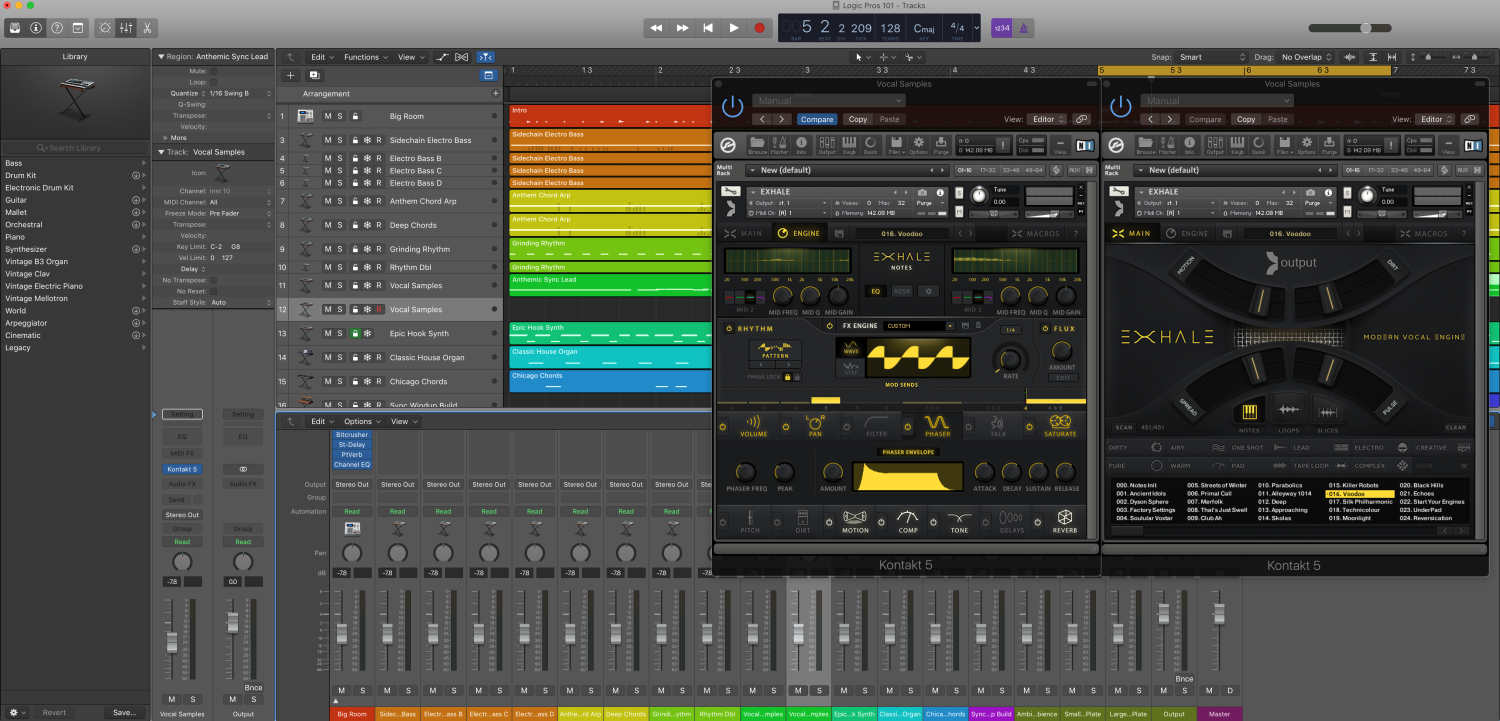Open the Snap Smart dropdown
Screen dimensions: 1500x721
tap(1212, 57)
